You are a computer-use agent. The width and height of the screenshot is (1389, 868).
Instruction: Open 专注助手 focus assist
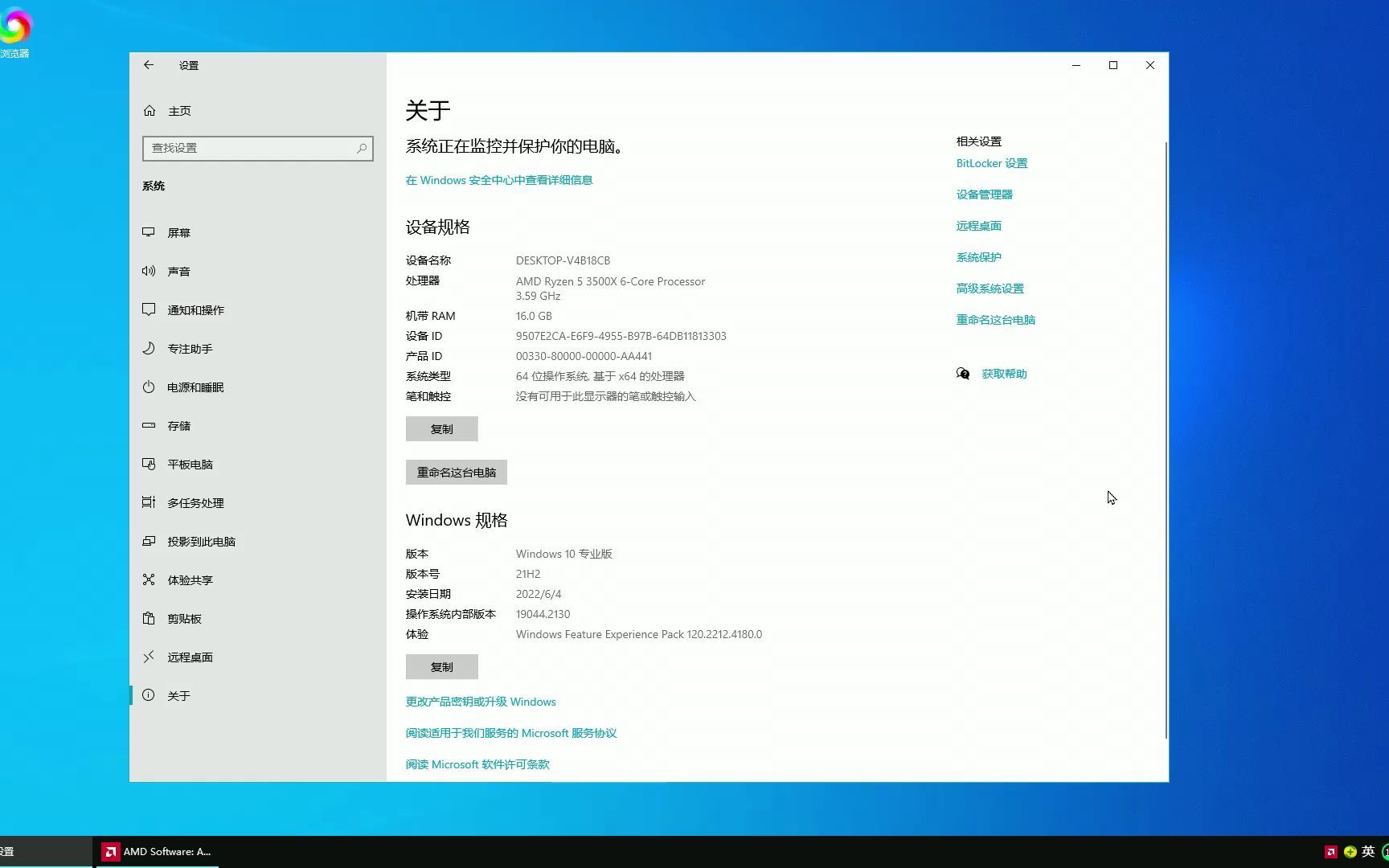click(257, 348)
